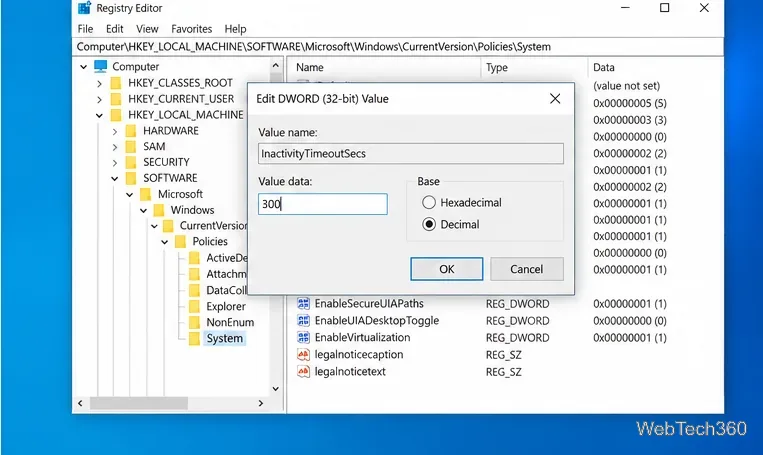The height and width of the screenshot is (455, 763).
Task: Select the HKEY_CURRENT_USER folder icon
Action: (116, 99)
